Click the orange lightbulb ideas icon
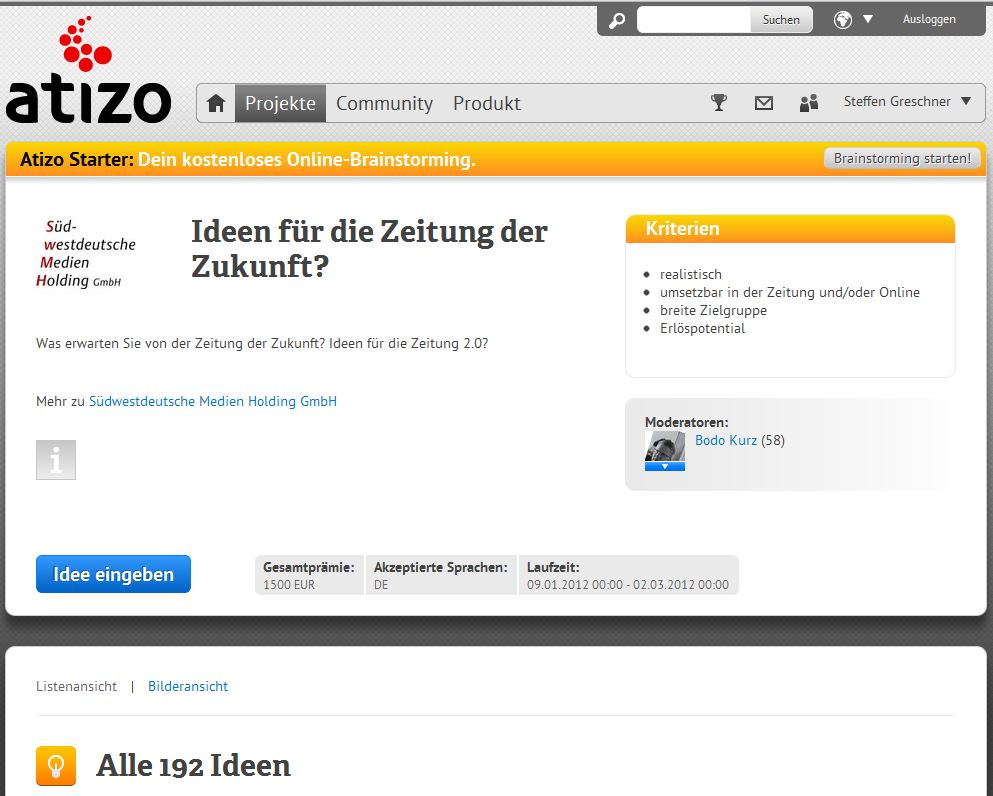 pyautogui.click(x=56, y=766)
